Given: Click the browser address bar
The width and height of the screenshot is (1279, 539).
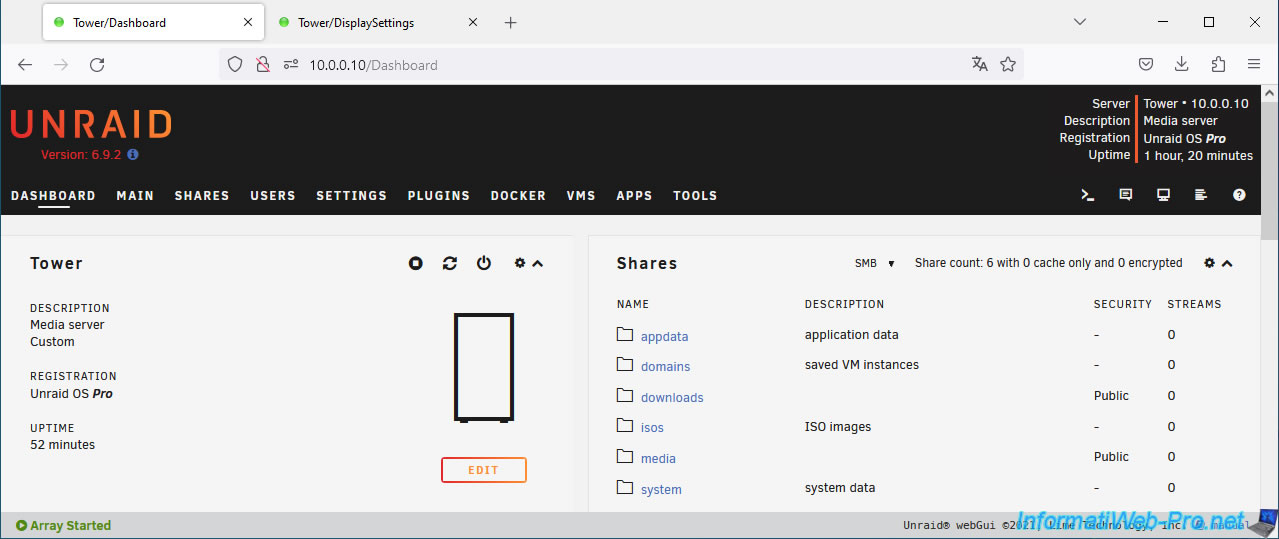Looking at the screenshot, I should click(620, 65).
